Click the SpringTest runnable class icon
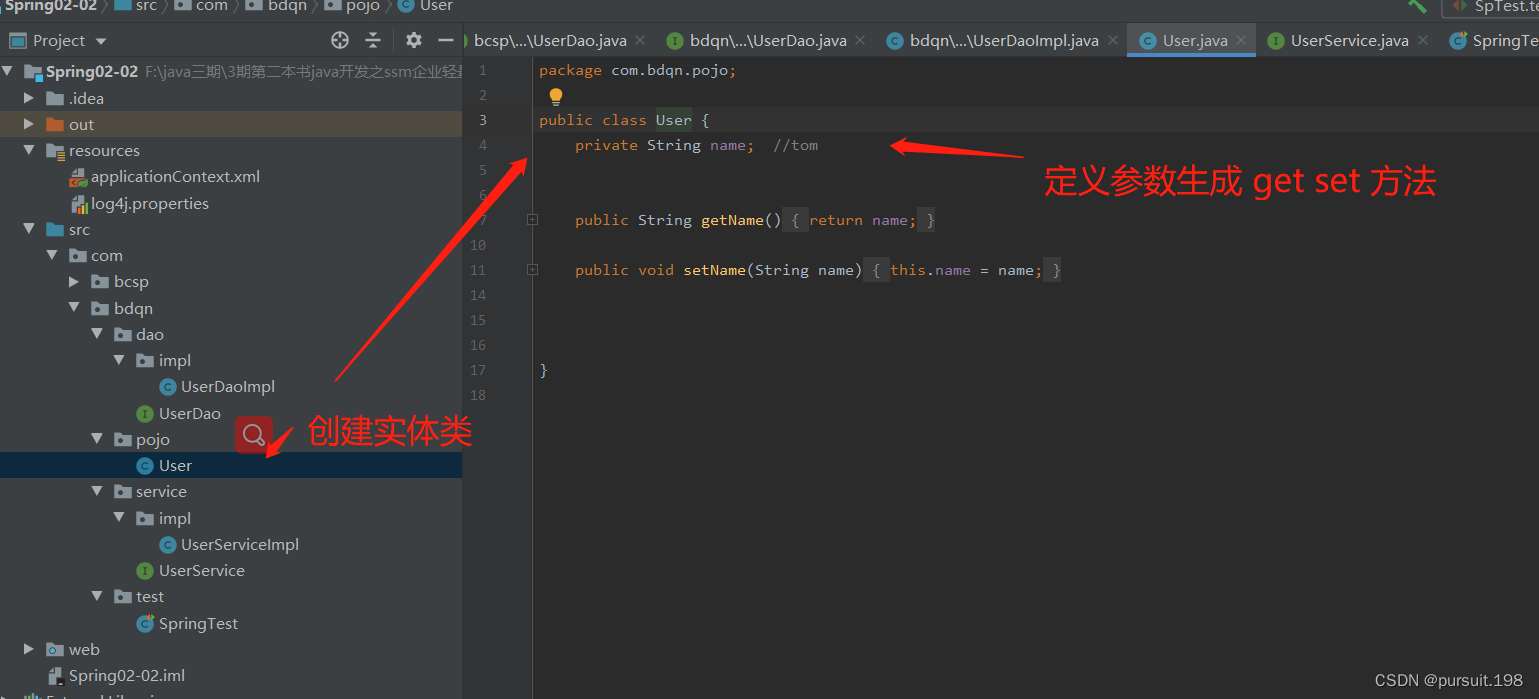The width and height of the screenshot is (1539, 699). coord(145,623)
